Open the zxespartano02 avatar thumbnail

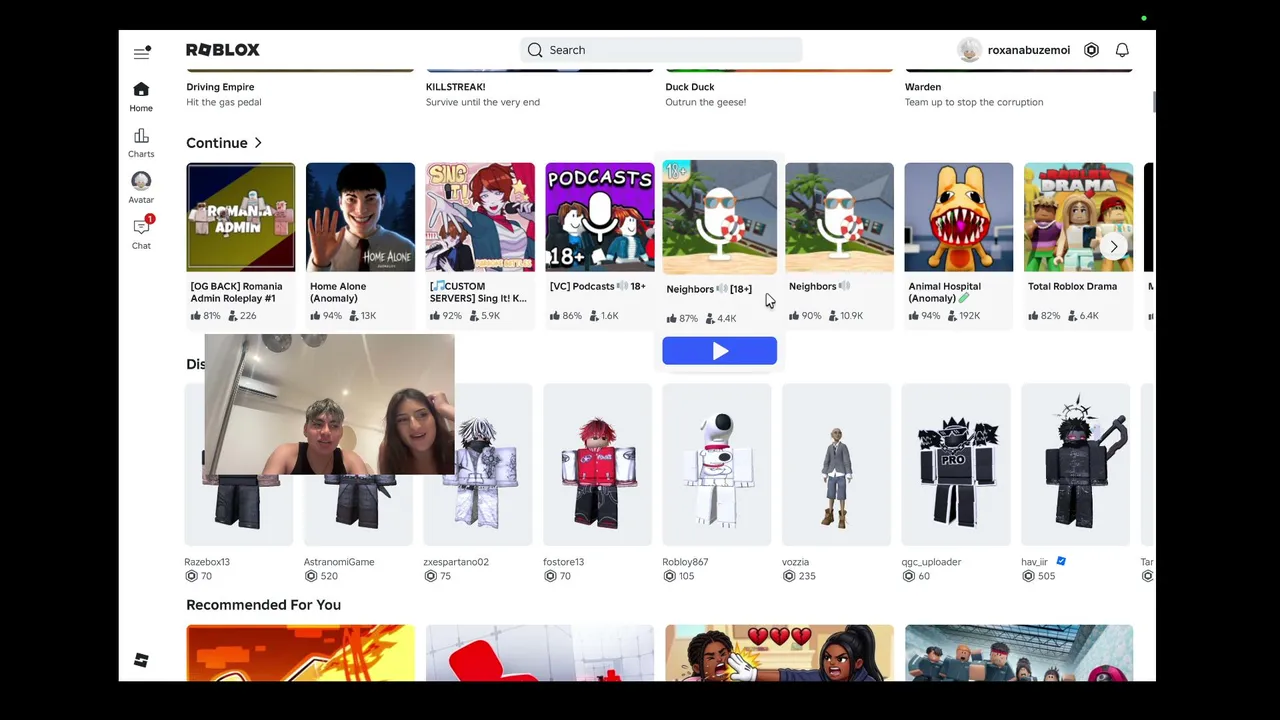coord(478,465)
